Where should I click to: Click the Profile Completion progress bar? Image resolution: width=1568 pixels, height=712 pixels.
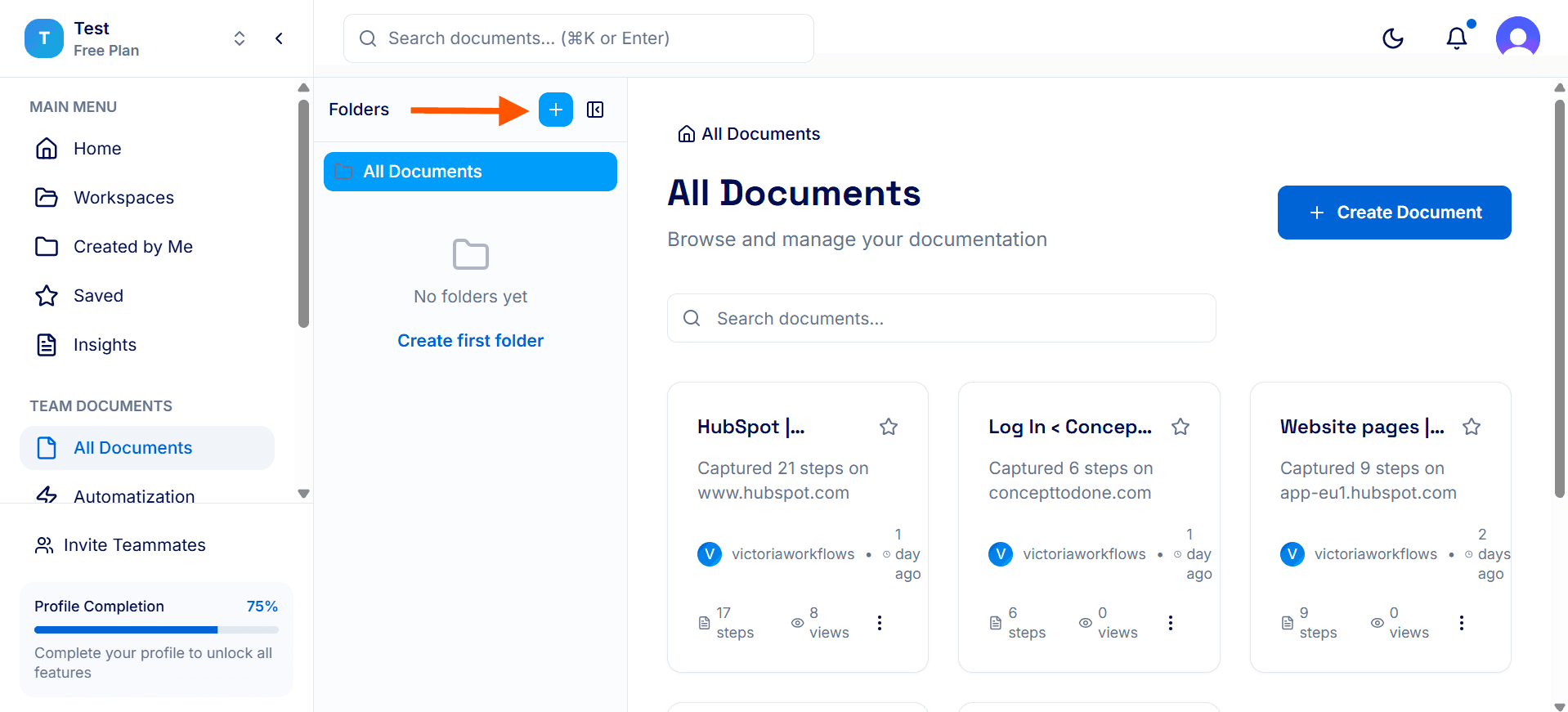click(x=156, y=630)
